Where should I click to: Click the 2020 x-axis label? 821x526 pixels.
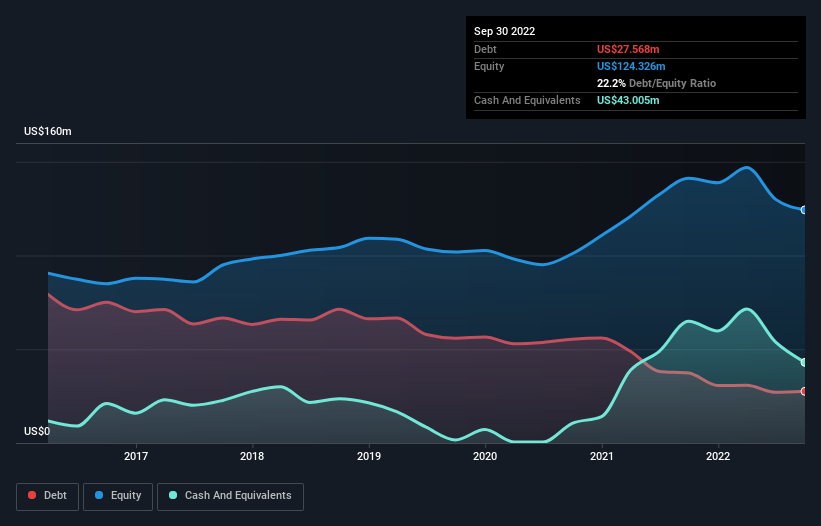tap(485, 456)
